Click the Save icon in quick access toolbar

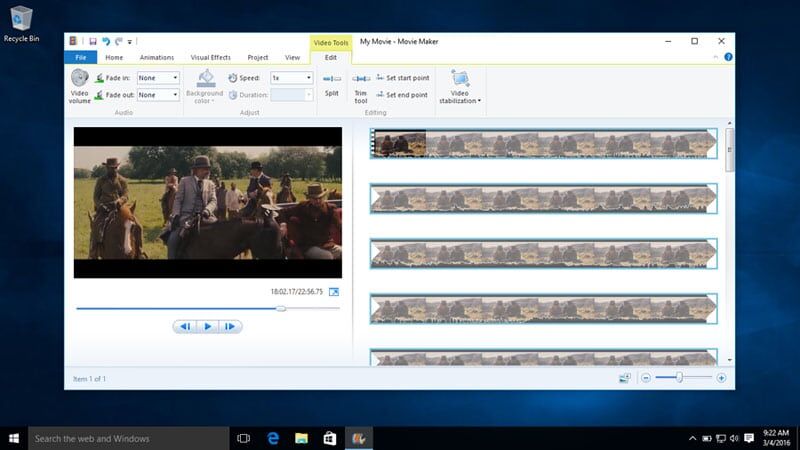(x=93, y=41)
